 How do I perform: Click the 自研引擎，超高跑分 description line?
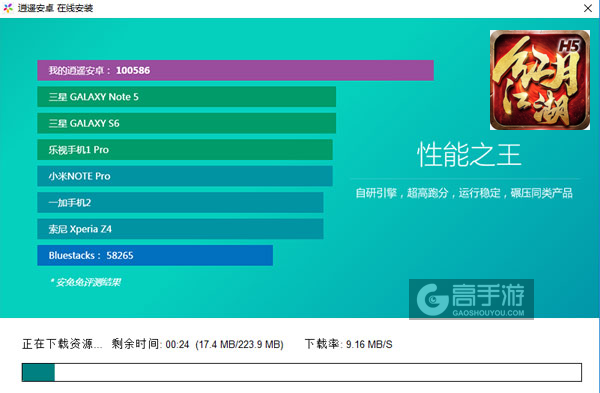click(464, 193)
